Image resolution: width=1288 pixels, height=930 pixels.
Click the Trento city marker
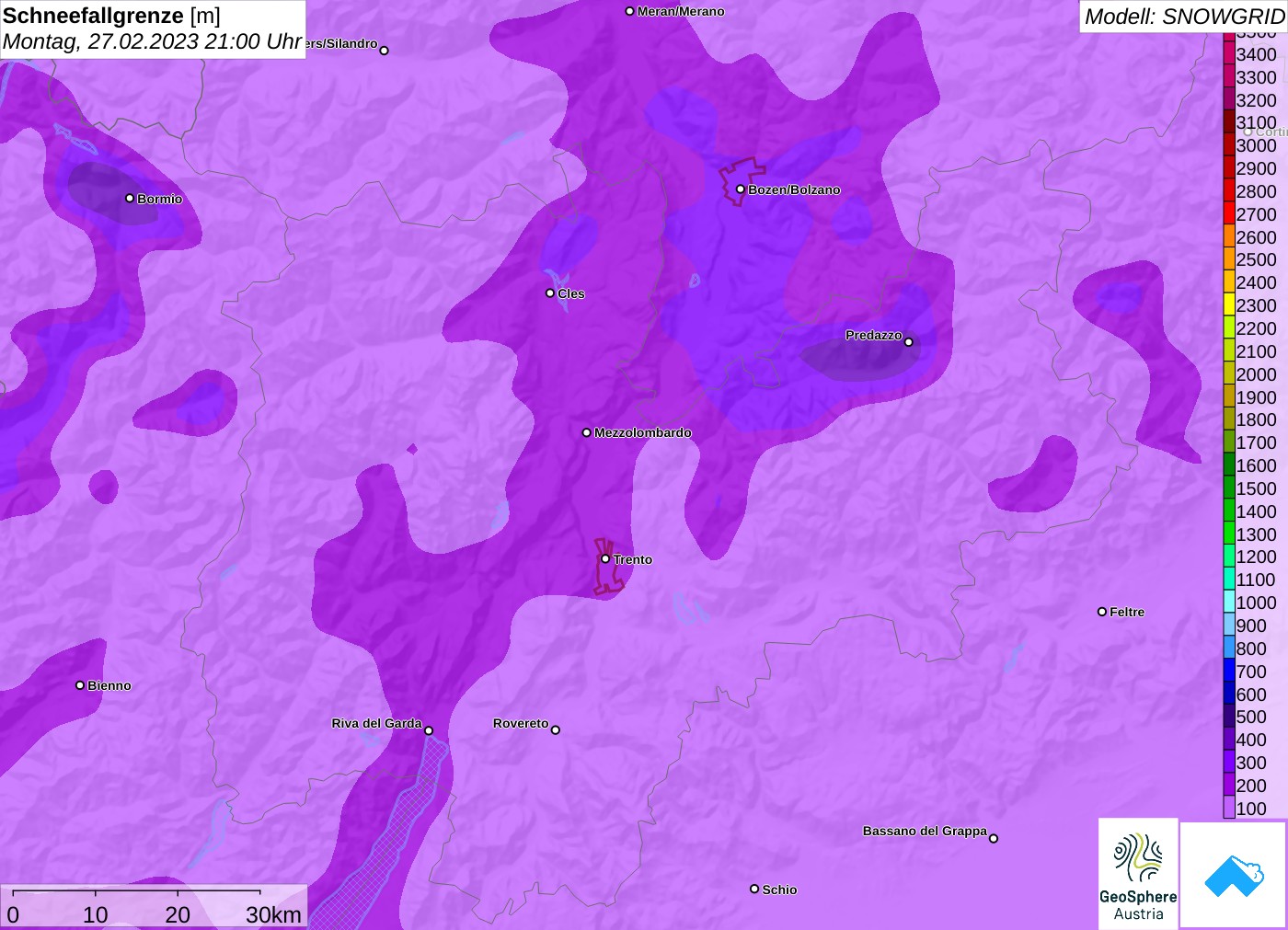(605, 558)
